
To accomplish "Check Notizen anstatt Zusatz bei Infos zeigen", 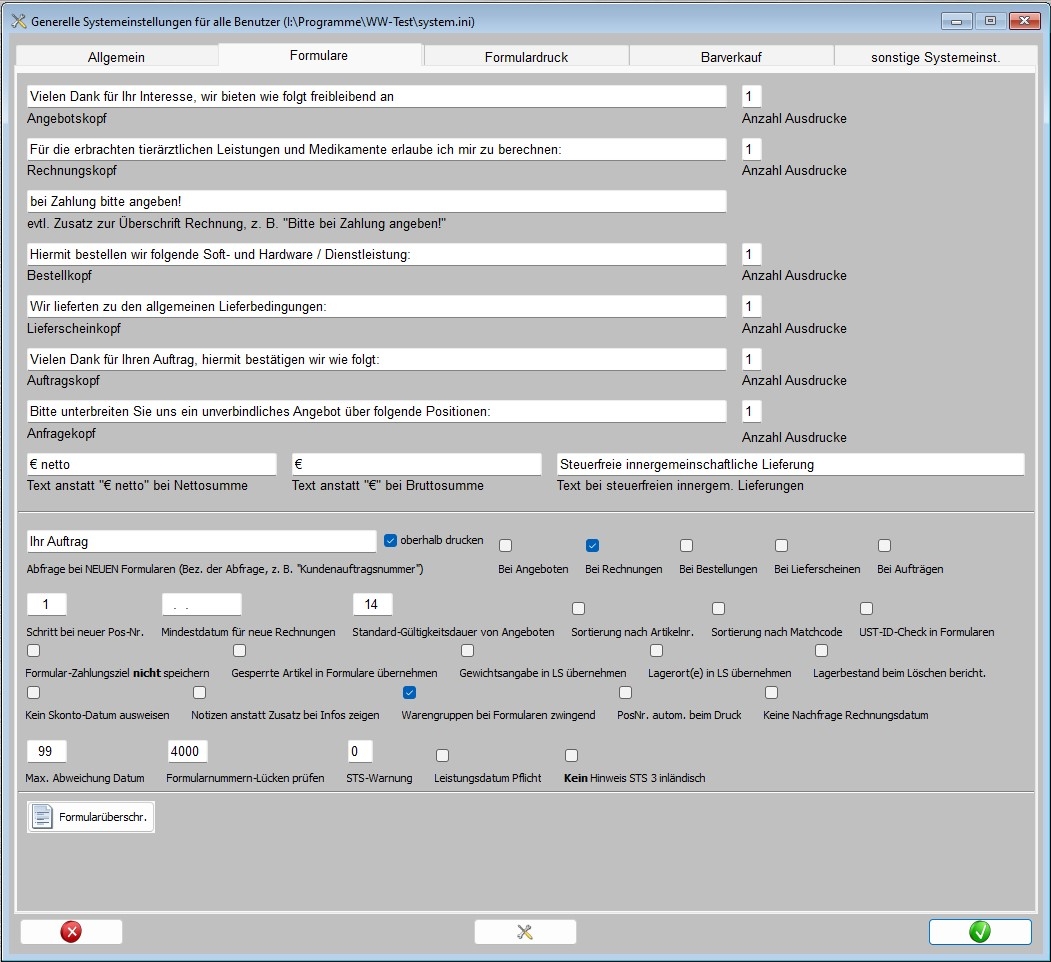I will coord(200,693).
